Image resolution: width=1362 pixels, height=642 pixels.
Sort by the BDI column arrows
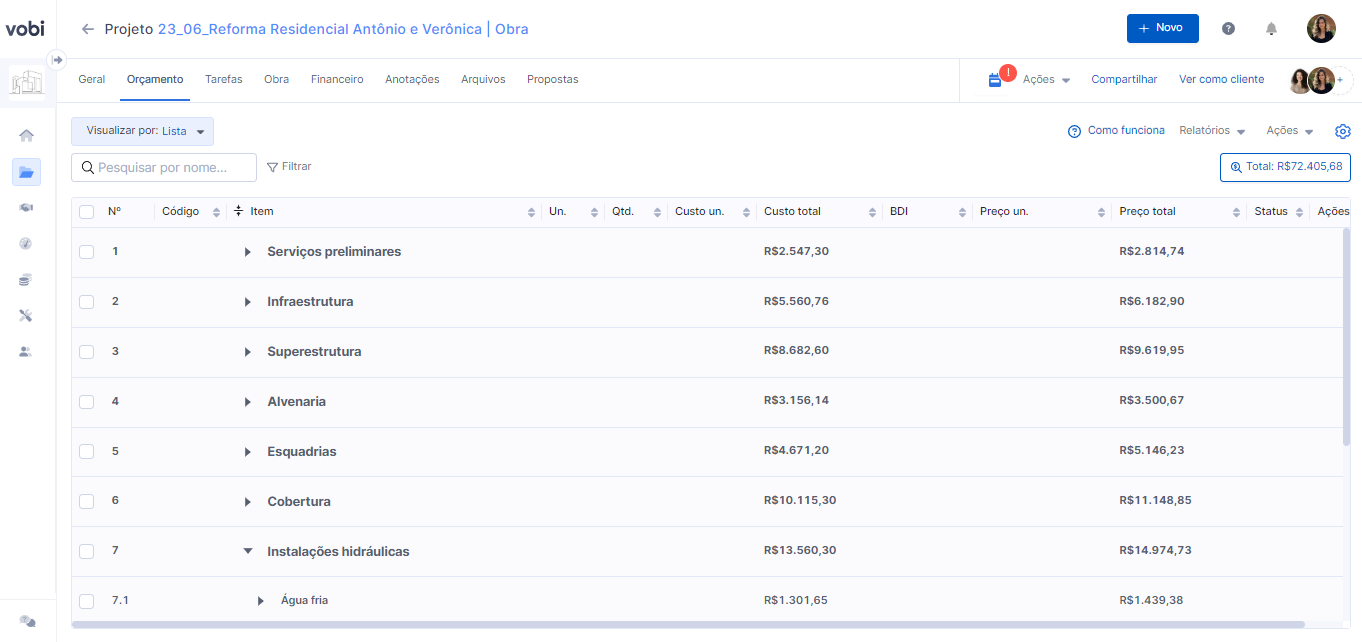[x=962, y=212]
